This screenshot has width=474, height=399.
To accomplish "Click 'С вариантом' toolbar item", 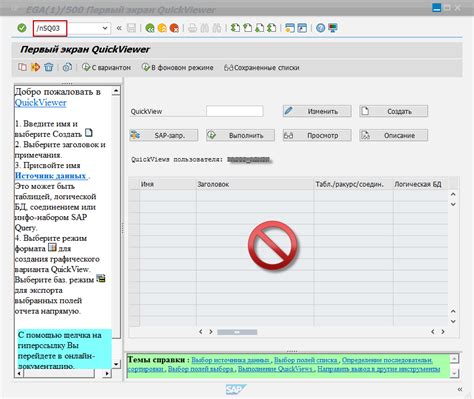I will (x=107, y=68).
